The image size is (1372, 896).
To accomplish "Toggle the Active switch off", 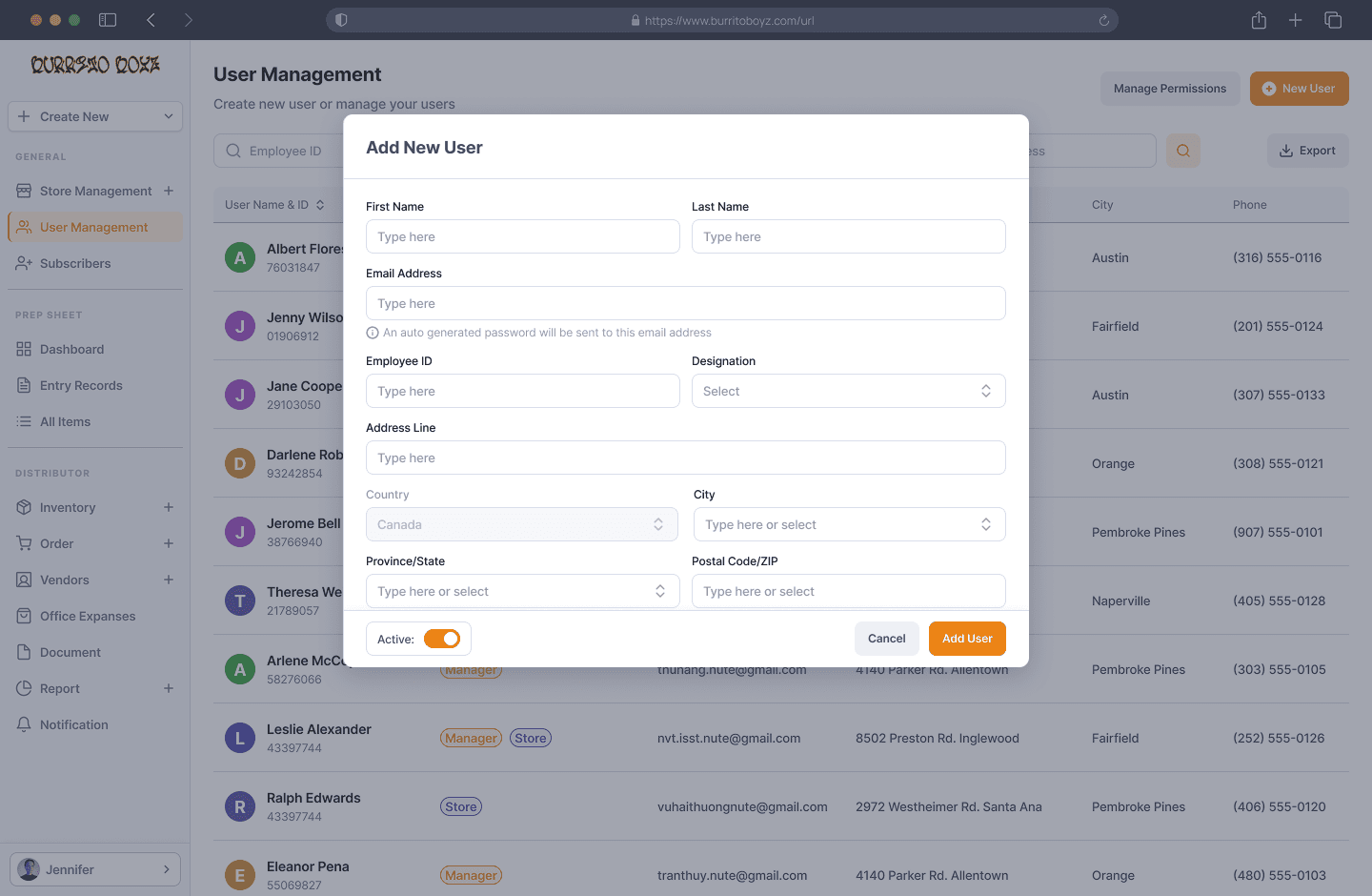I will point(442,639).
